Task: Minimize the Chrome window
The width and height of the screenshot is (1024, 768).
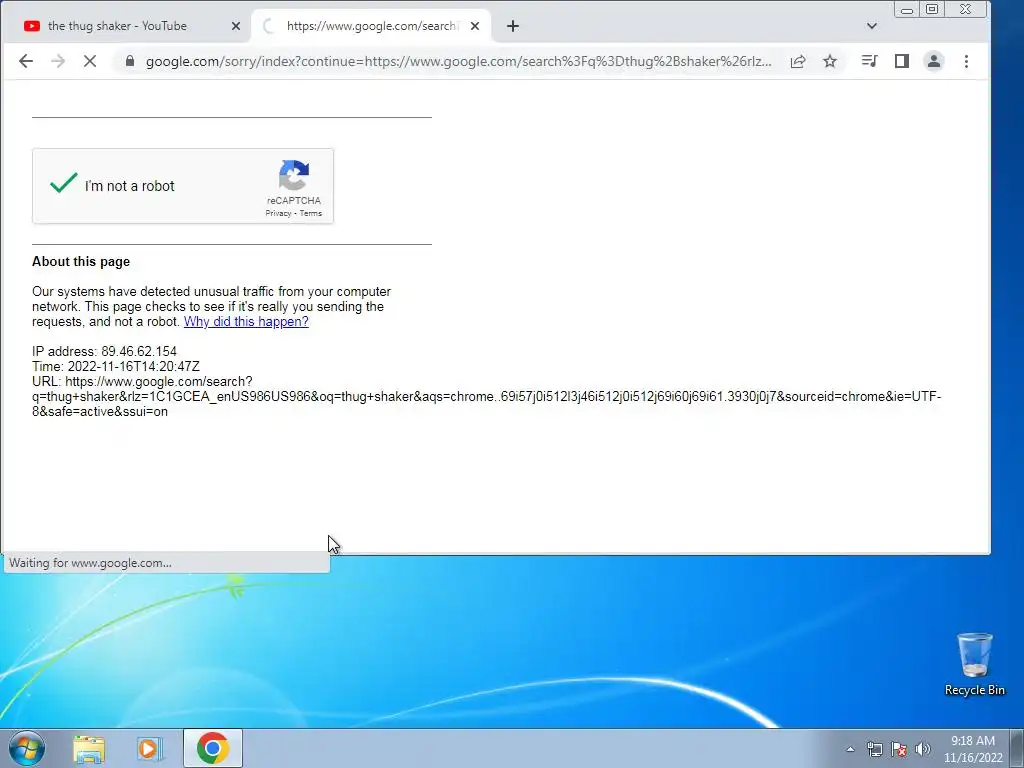Action: tap(906, 9)
